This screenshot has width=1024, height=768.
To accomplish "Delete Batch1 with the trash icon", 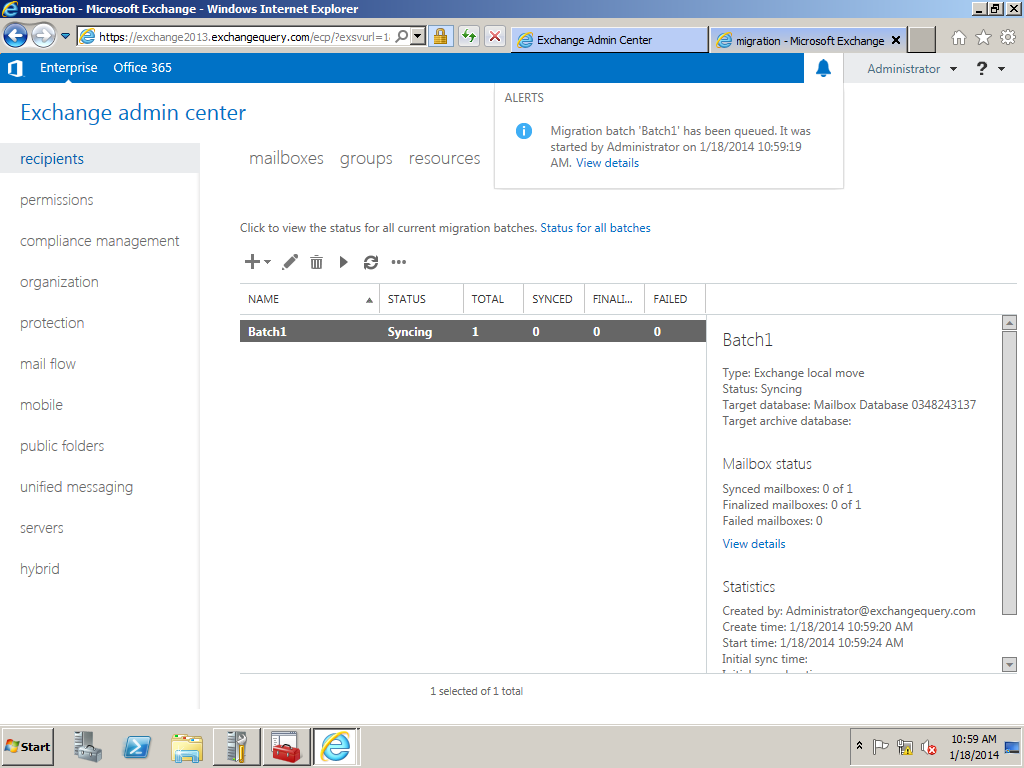I will tap(316, 262).
